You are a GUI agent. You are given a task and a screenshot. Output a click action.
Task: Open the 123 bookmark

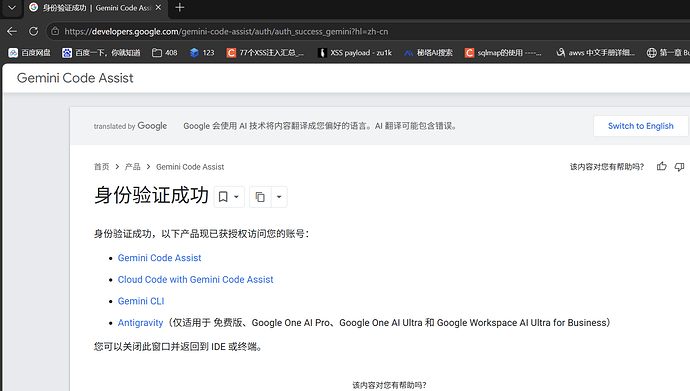202,53
